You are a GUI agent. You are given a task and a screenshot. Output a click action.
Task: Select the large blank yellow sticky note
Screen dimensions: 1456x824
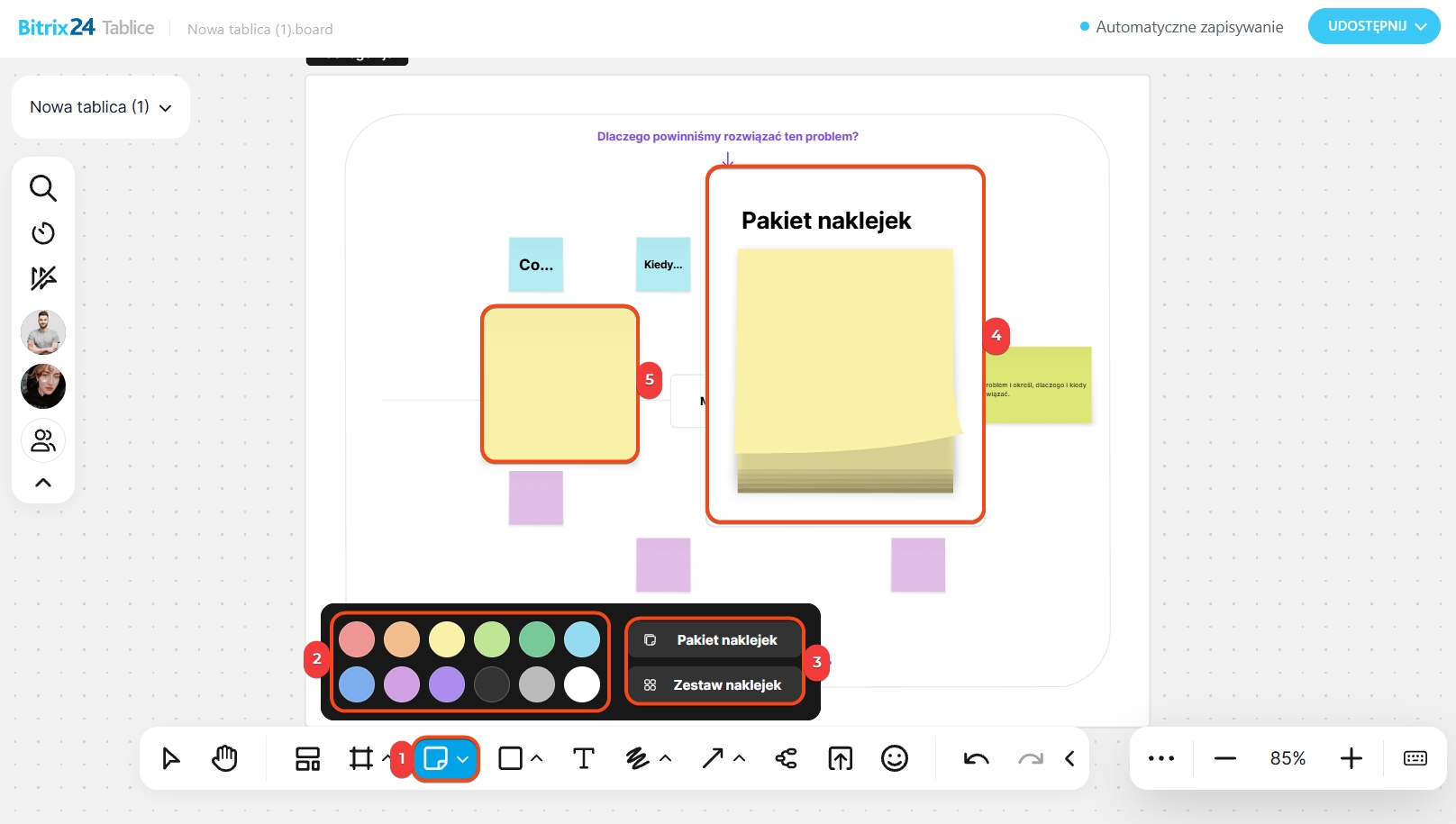pos(560,385)
